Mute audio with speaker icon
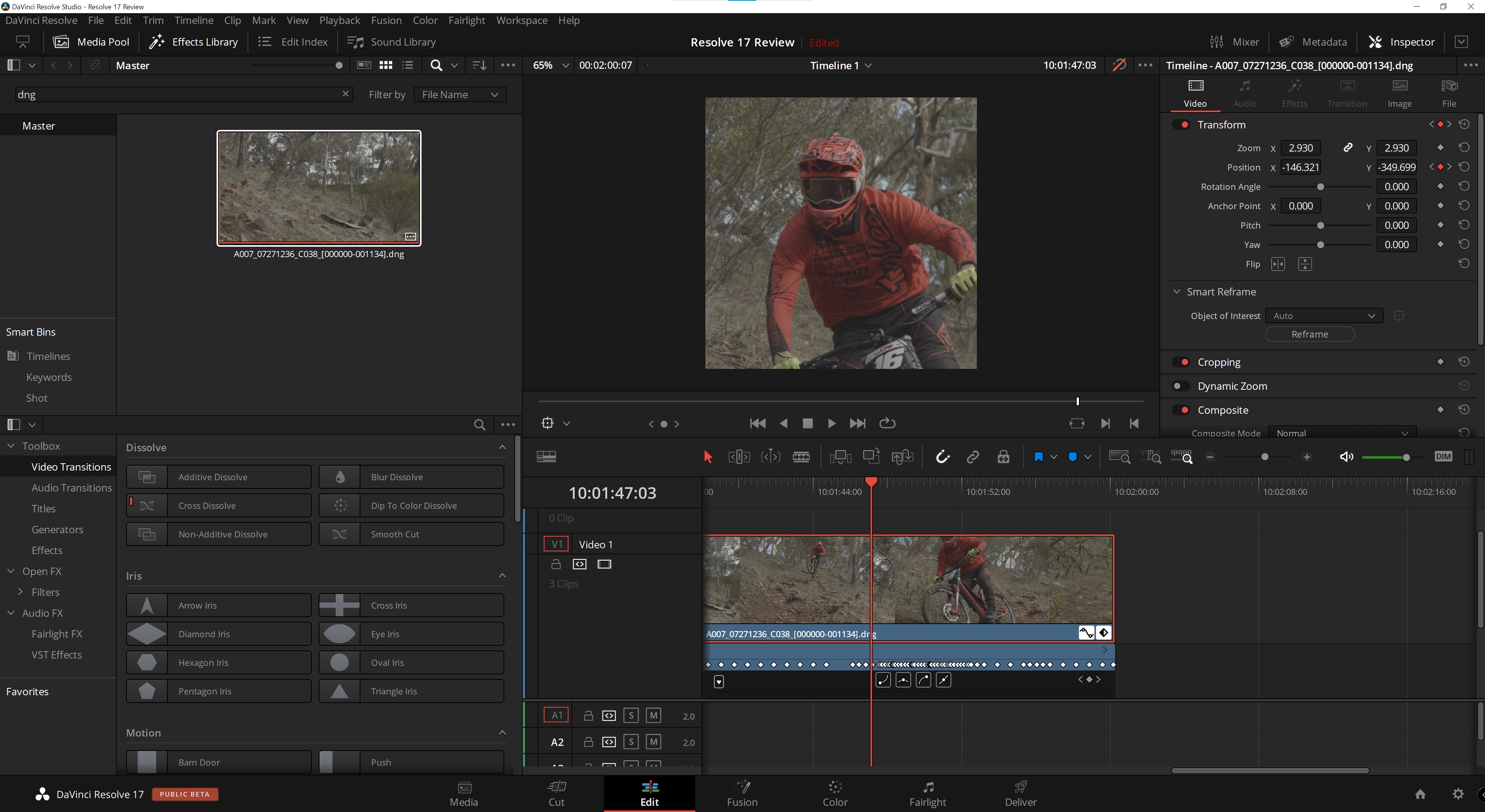 (x=1346, y=457)
